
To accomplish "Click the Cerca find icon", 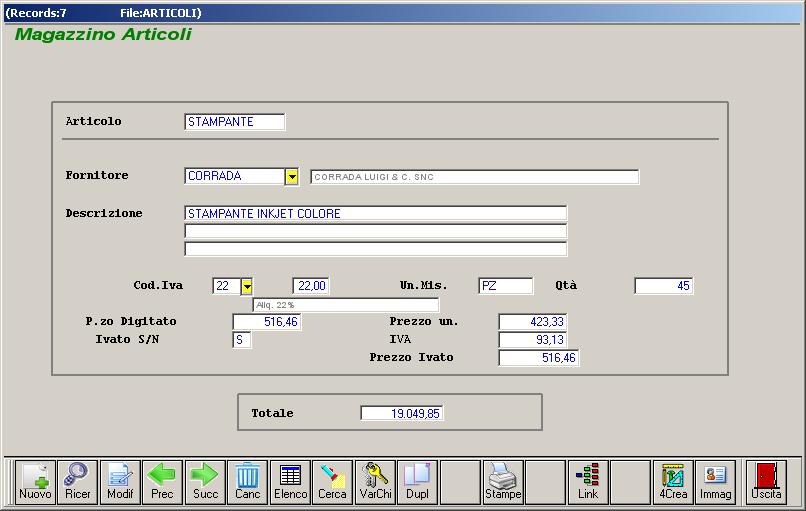I will (332, 482).
